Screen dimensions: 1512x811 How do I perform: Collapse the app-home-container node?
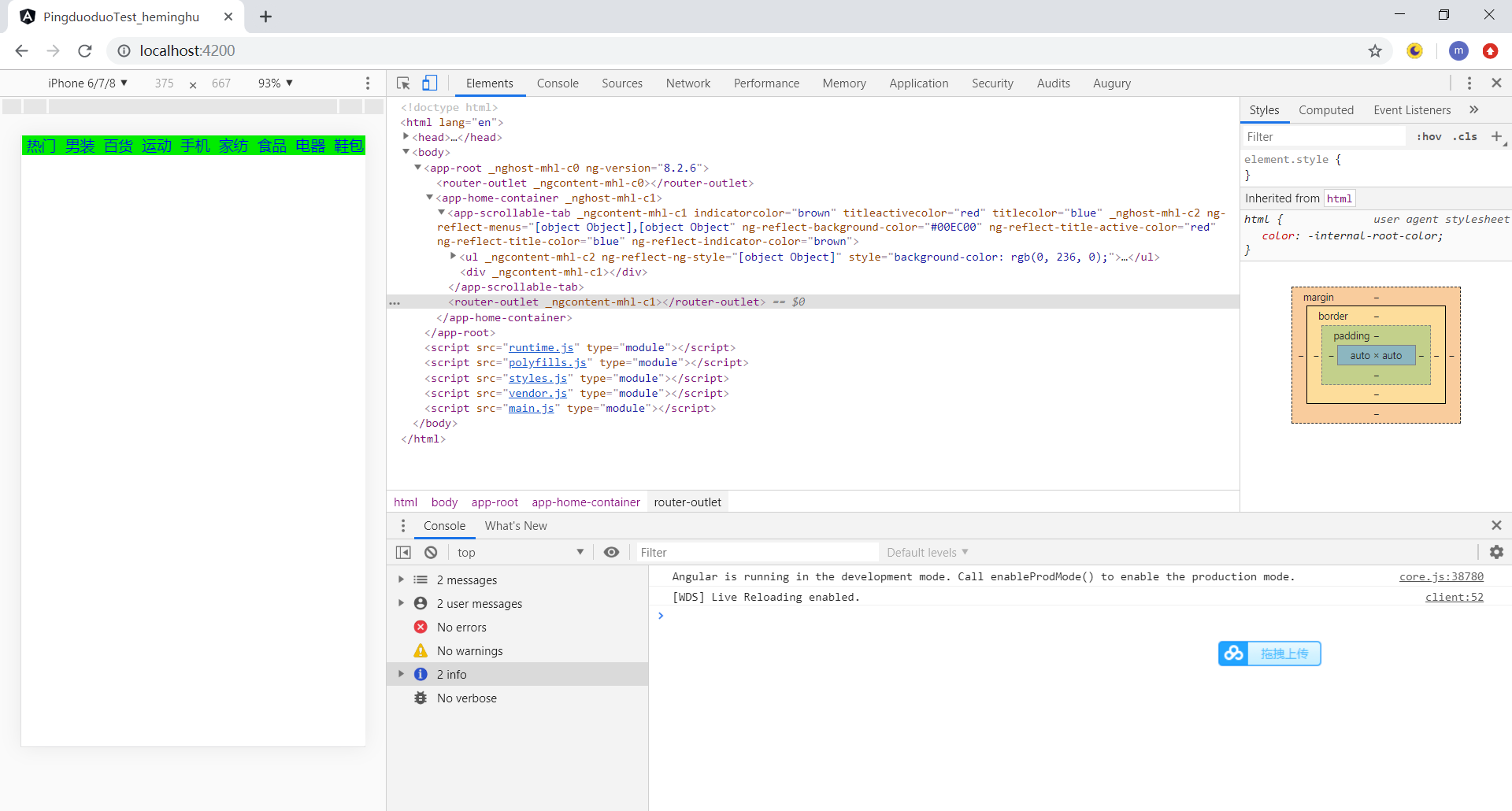coord(430,198)
